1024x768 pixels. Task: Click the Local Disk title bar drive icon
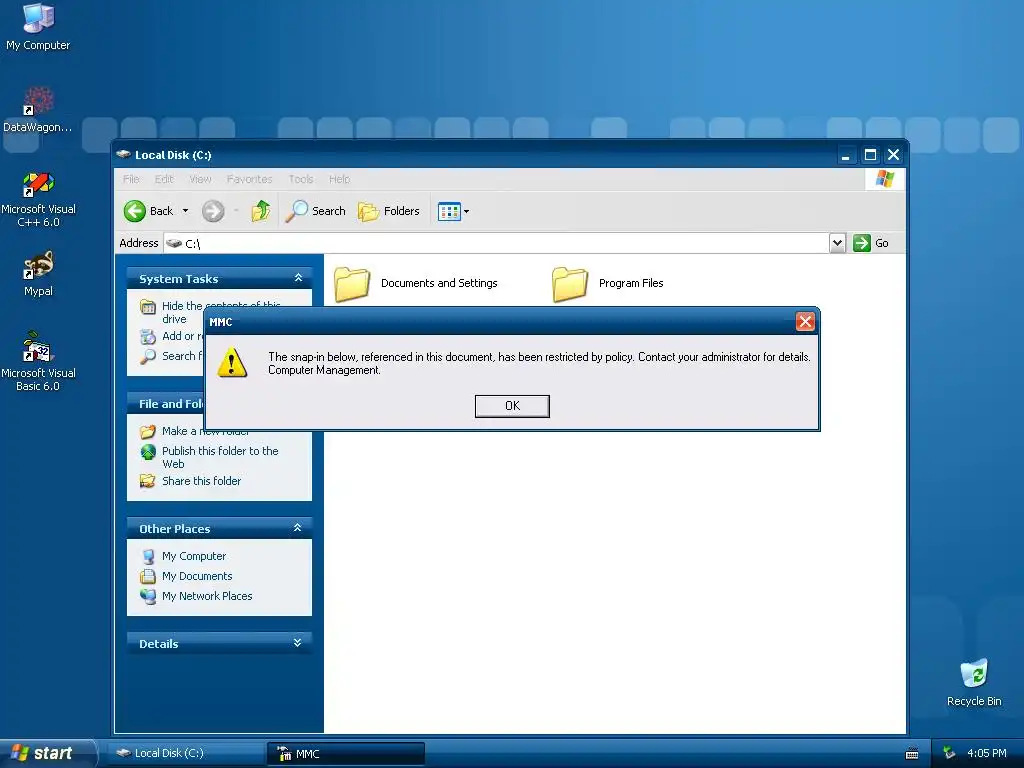point(123,154)
